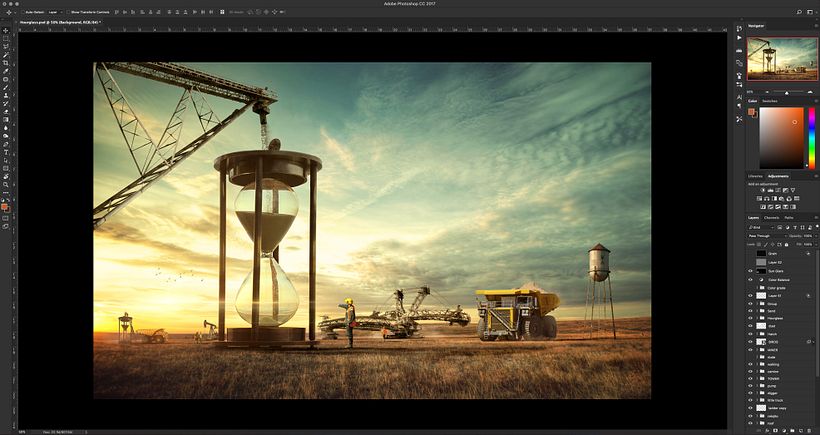Enable the Auto-Select checkbox
The image size is (820, 435).
pyautogui.click(x=21, y=14)
